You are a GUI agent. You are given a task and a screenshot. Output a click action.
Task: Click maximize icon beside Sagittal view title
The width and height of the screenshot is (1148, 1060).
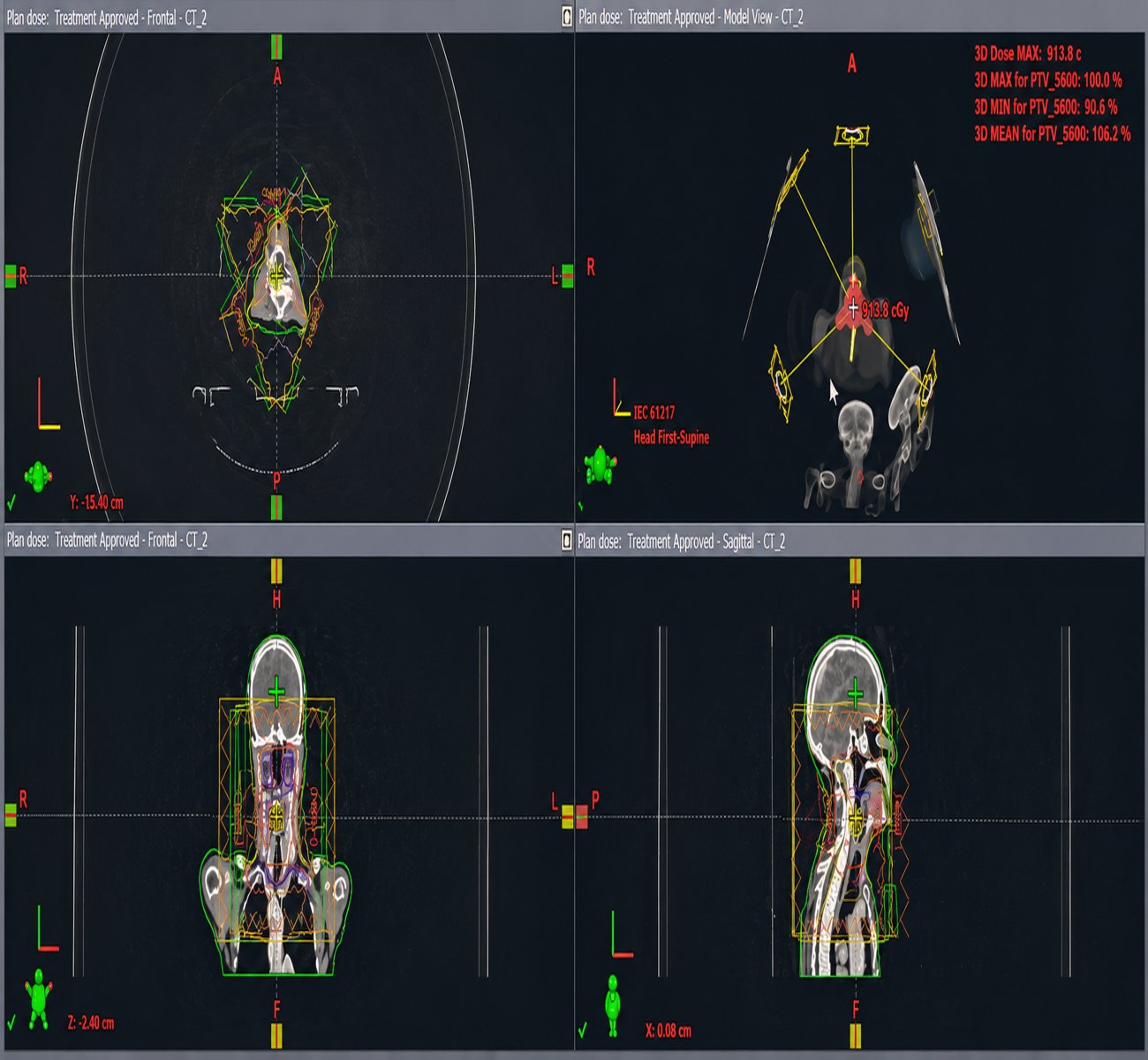[x=567, y=541]
